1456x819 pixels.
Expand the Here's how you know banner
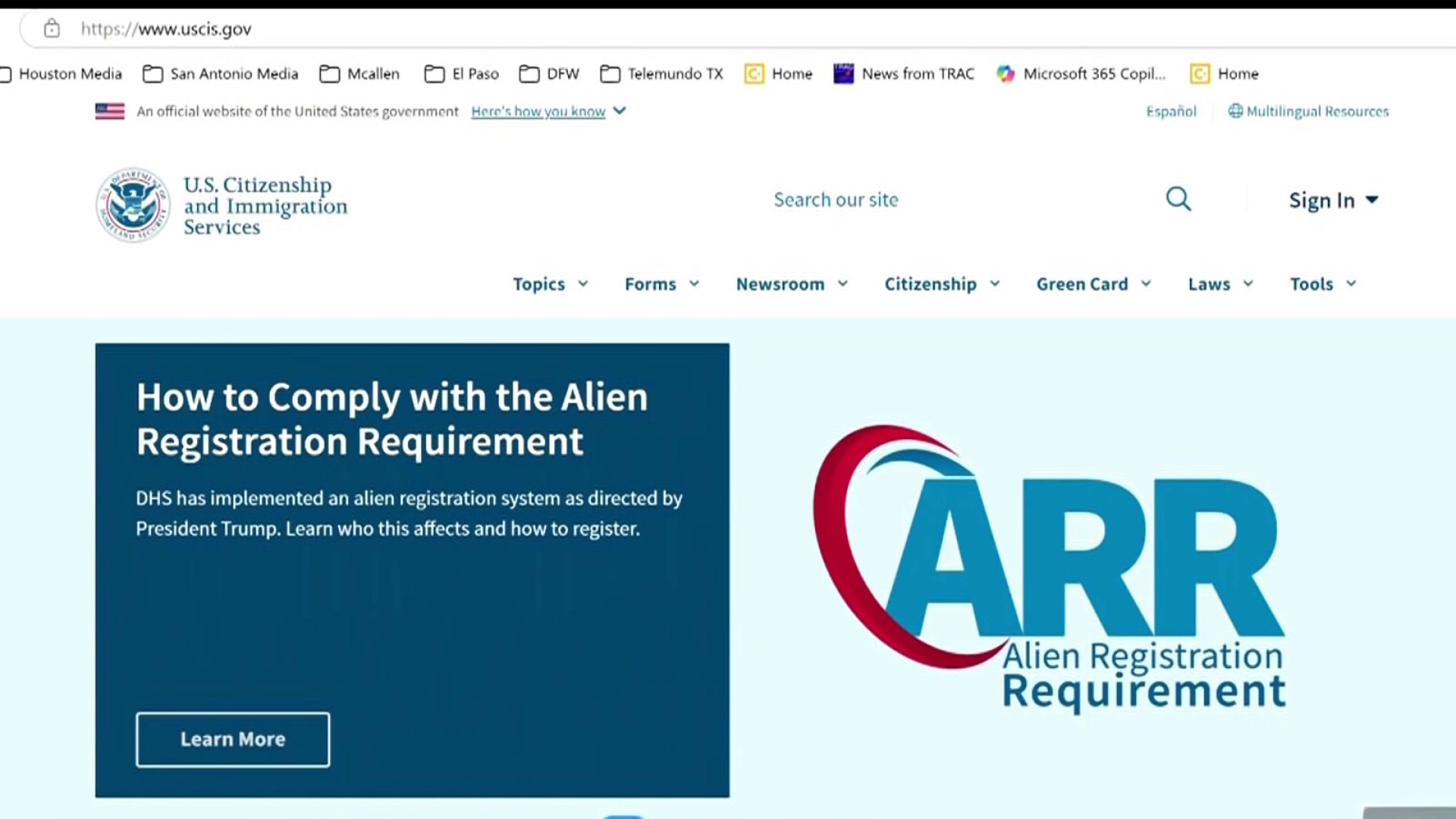[548, 111]
